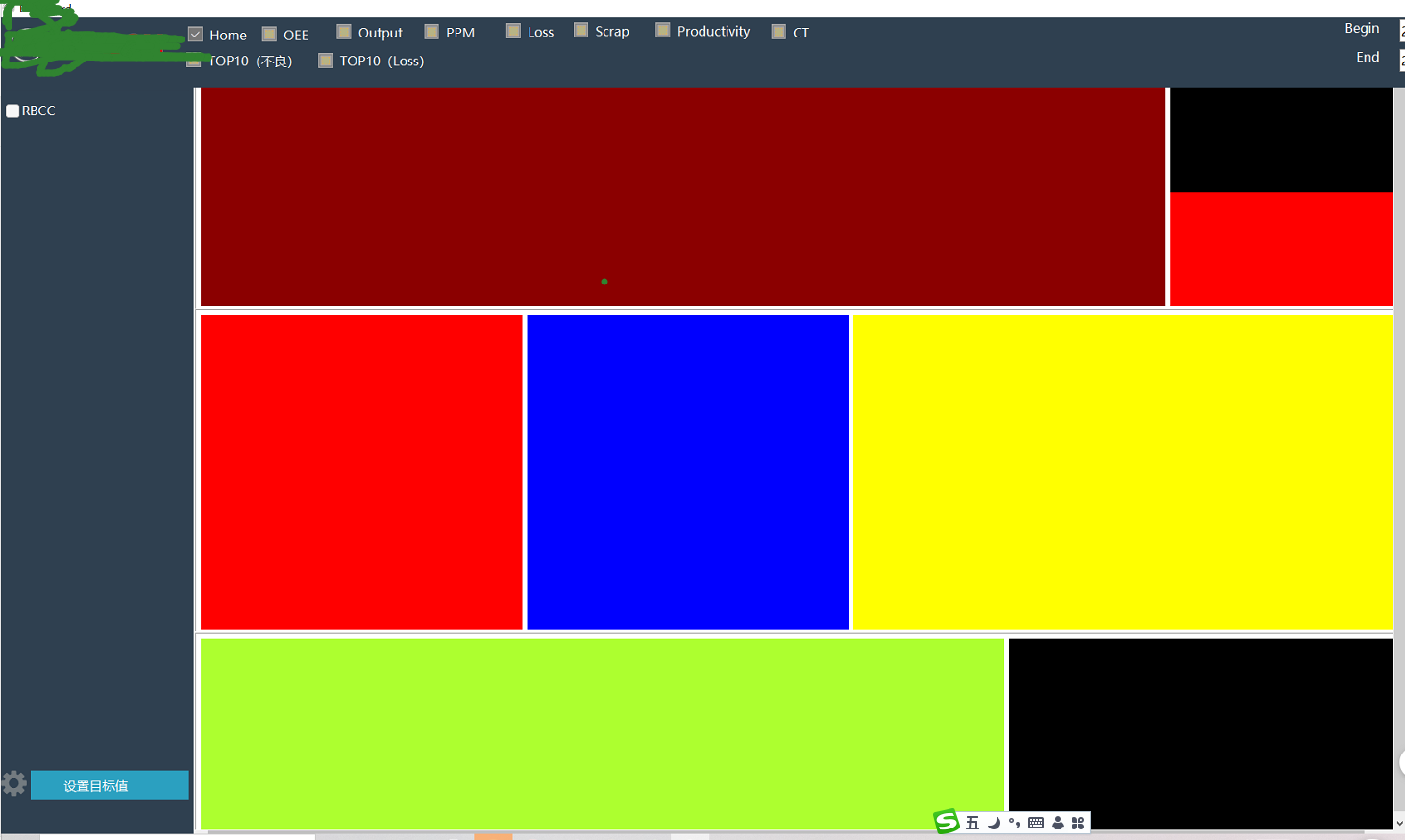Toggle night mode with the moon icon
The image size is (1405, 840).
(x=992, y=822)
